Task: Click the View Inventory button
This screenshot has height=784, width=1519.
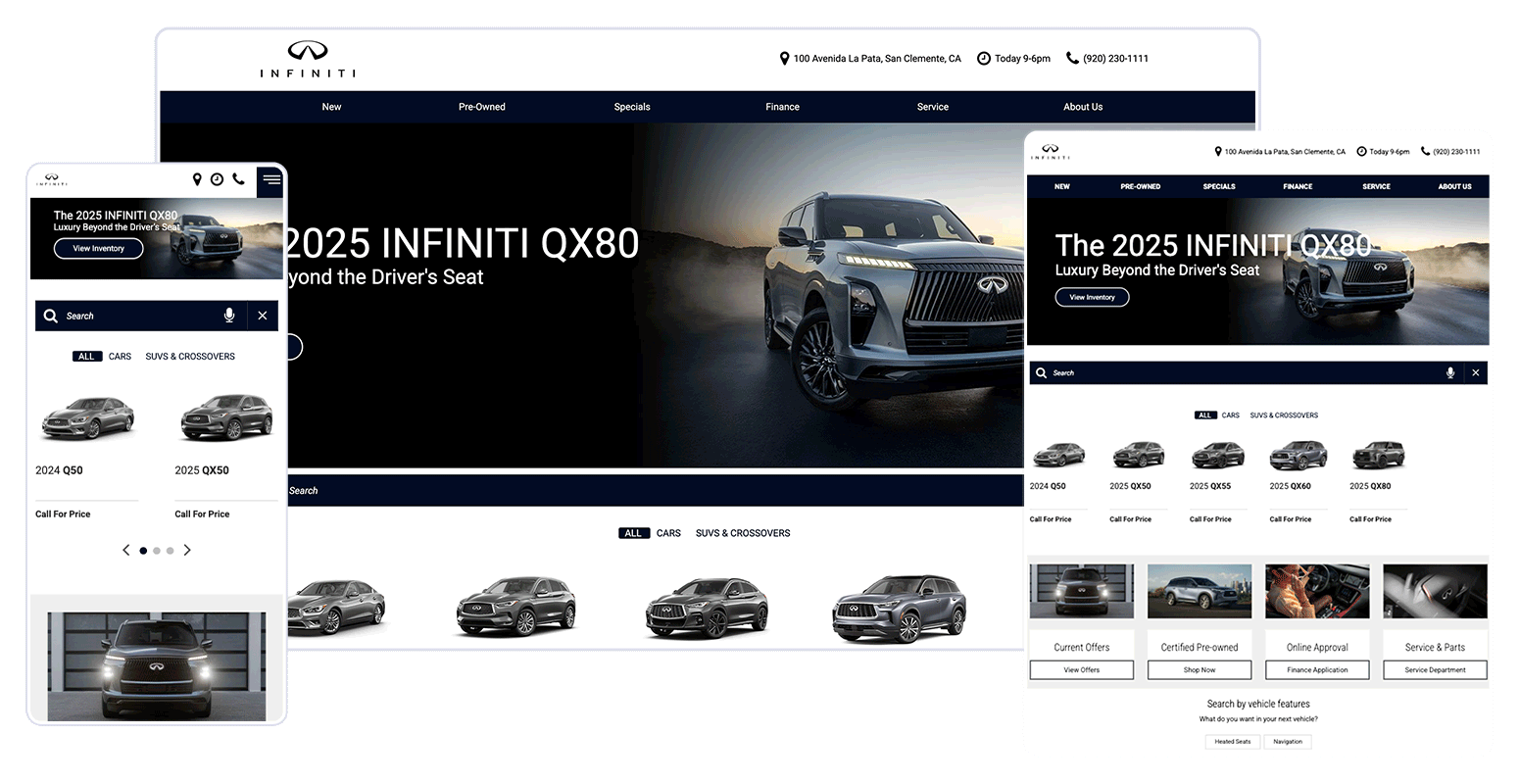Action: (98, 248)
